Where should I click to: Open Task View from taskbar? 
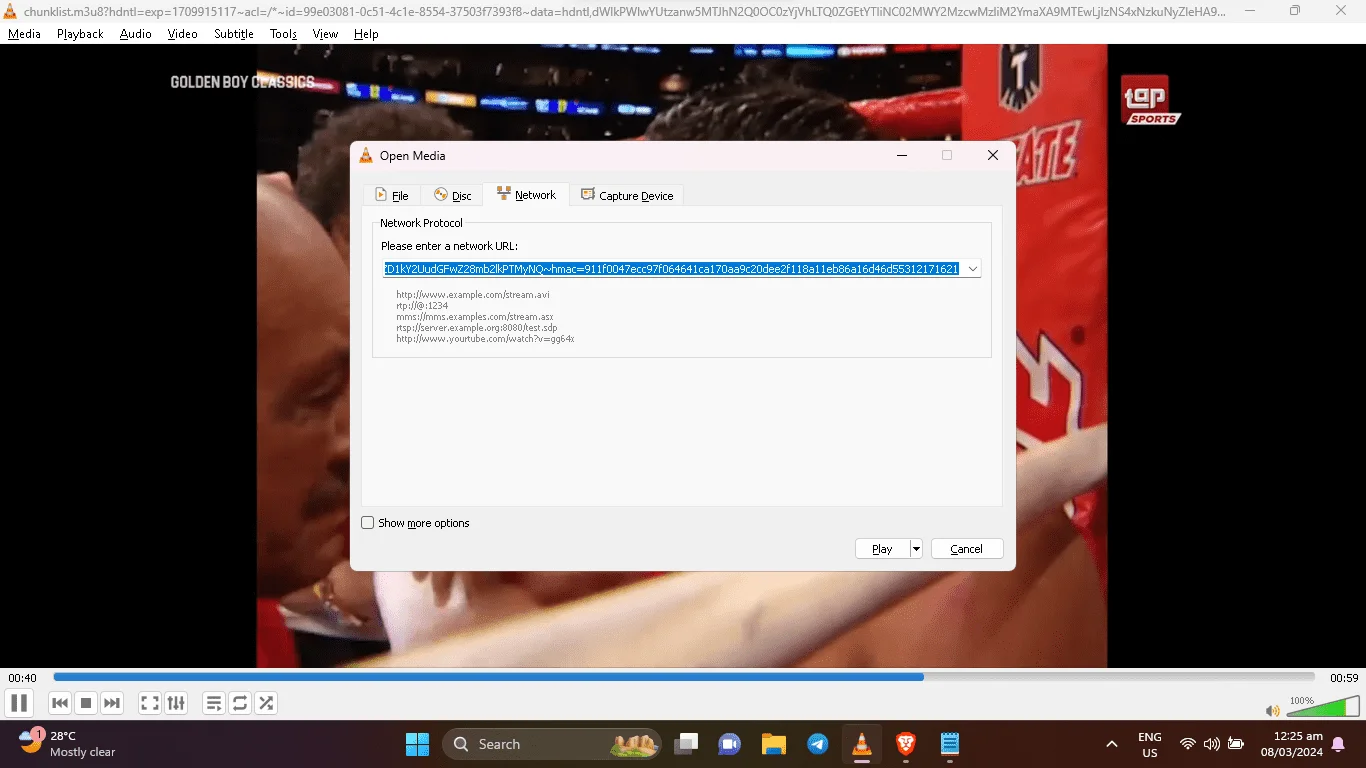(686, 744)
